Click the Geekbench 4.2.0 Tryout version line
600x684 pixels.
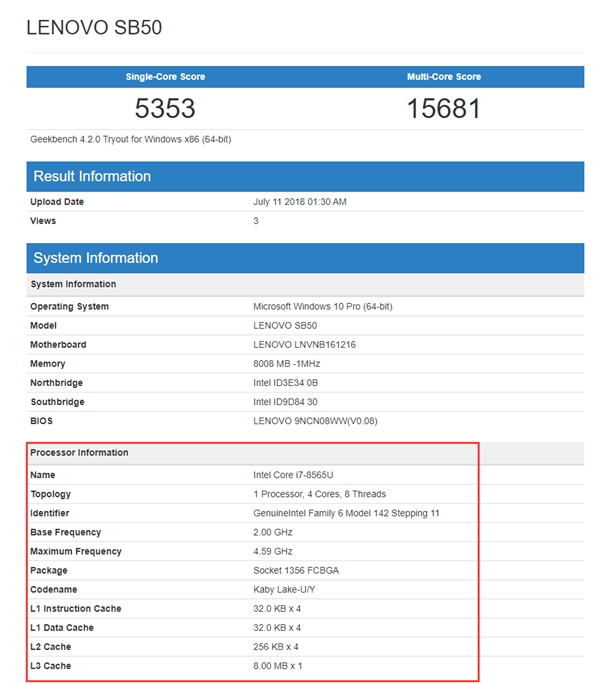pos(130,139)
